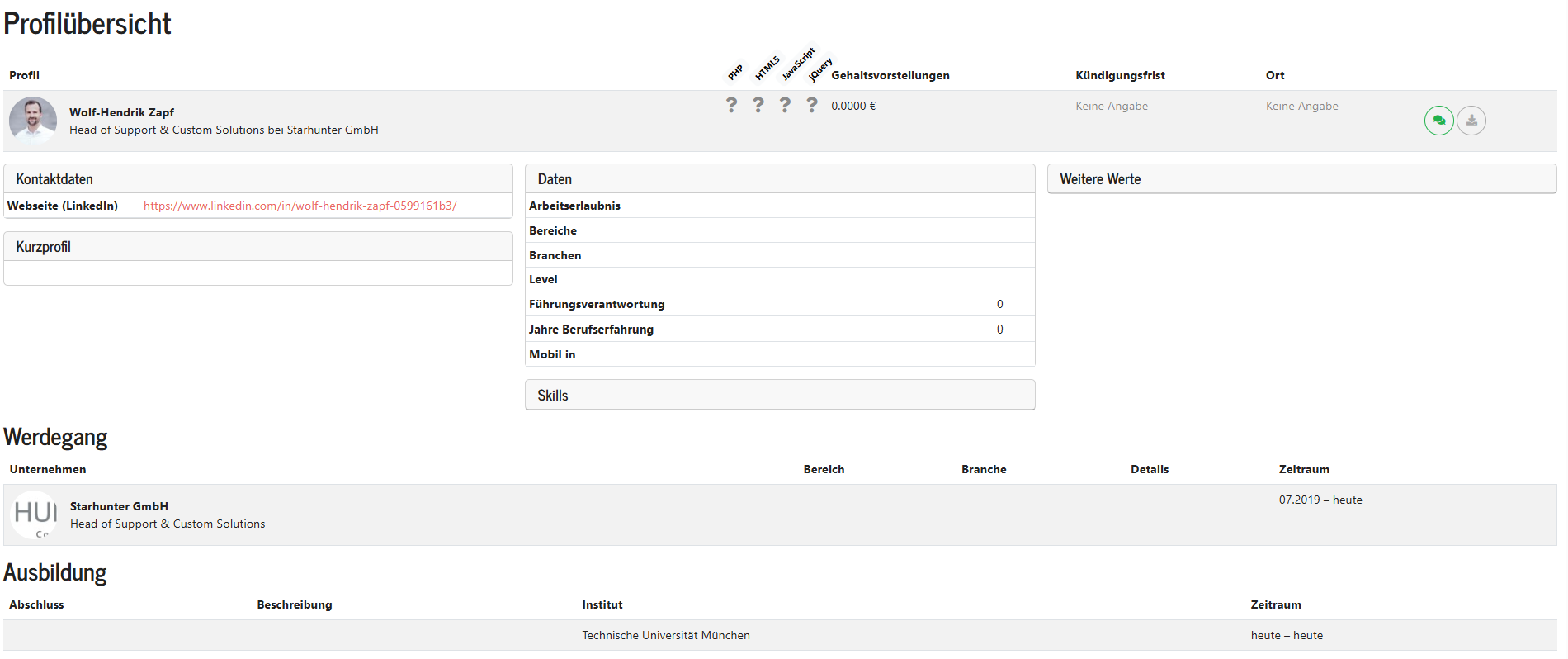Click the green chat message icon
Image resolution: width=1568 pixels, height=659 pixels.
click(x=1438, y=121)
